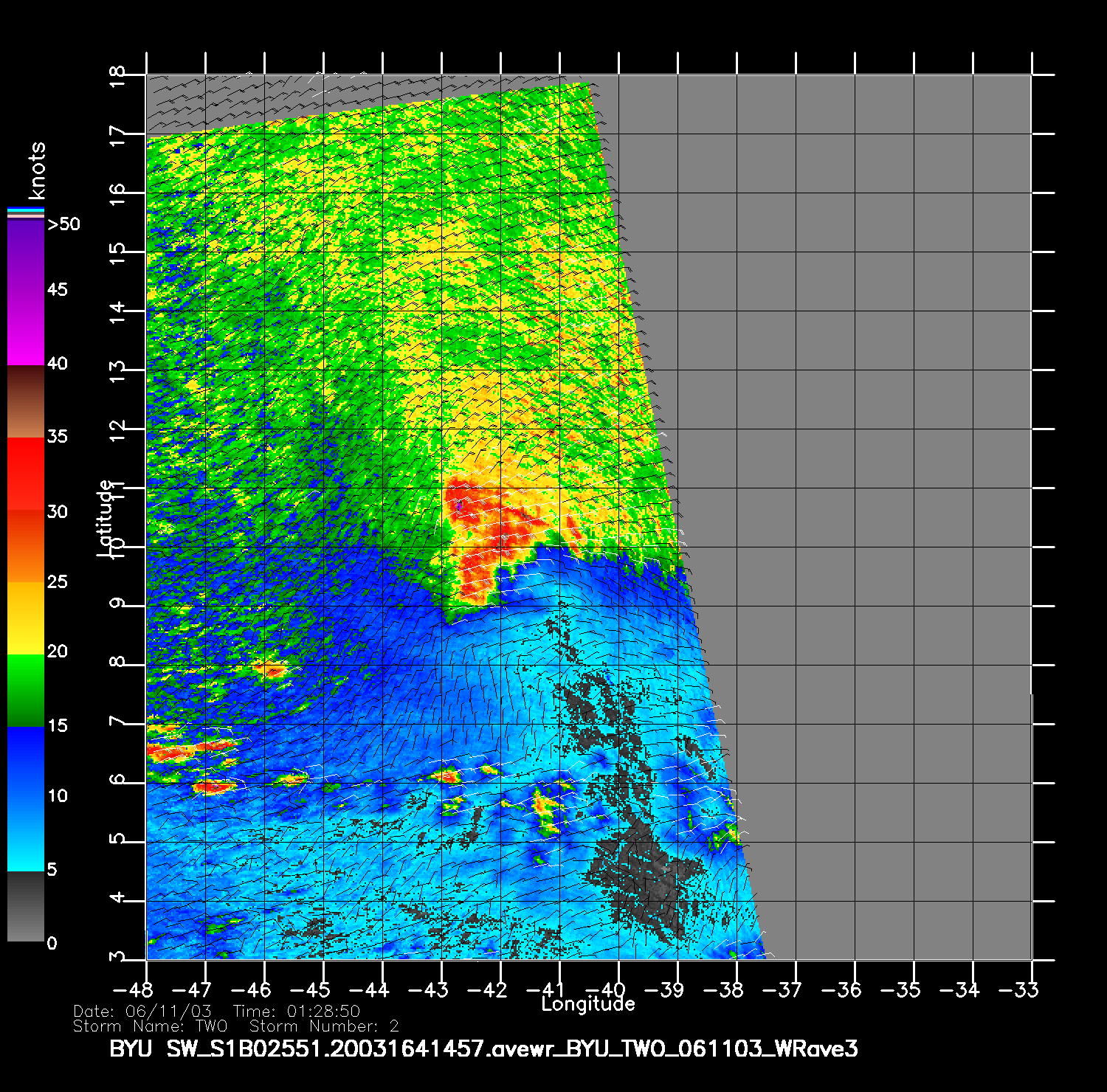Click the '>50' legend value
Screen dimensions: 1107x1092
63,224
